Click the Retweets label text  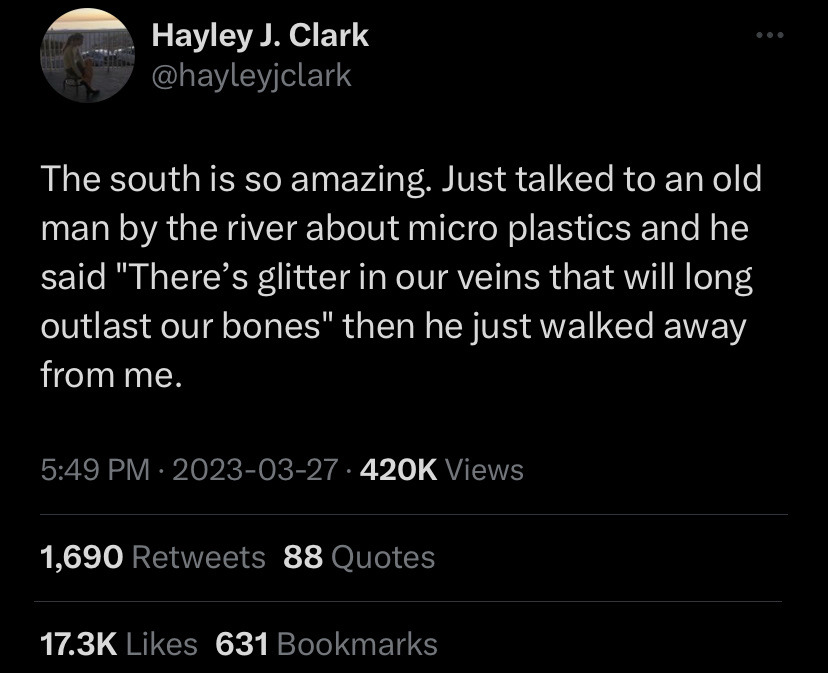(199, 557)
